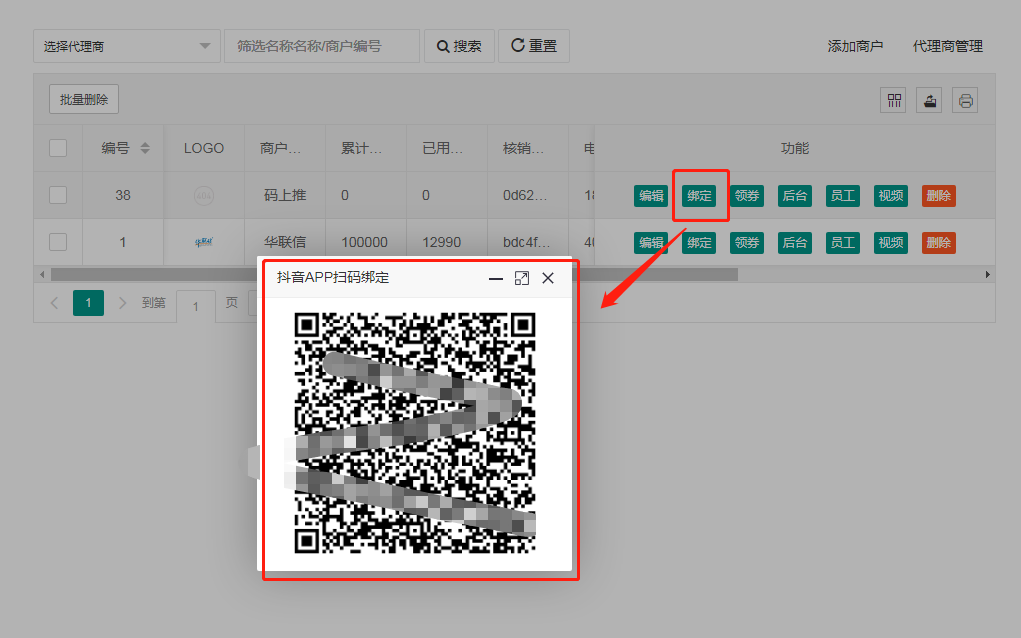Click the 功能 column header
The width and height of the screenshot is (1021, 638).
pos(795,148)
